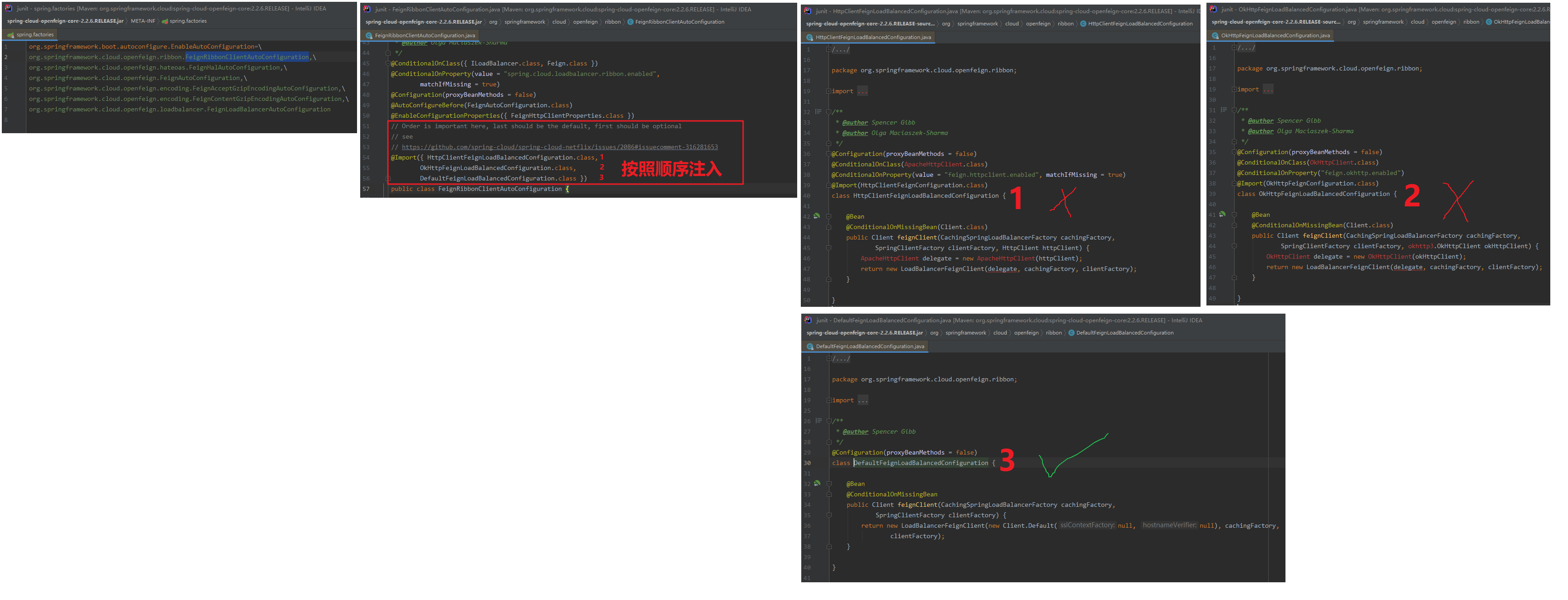This screenshot has width=1568, height=600.
Task: Collapse Javadoc comment in HttpClient window
Action: pos(829,112)
